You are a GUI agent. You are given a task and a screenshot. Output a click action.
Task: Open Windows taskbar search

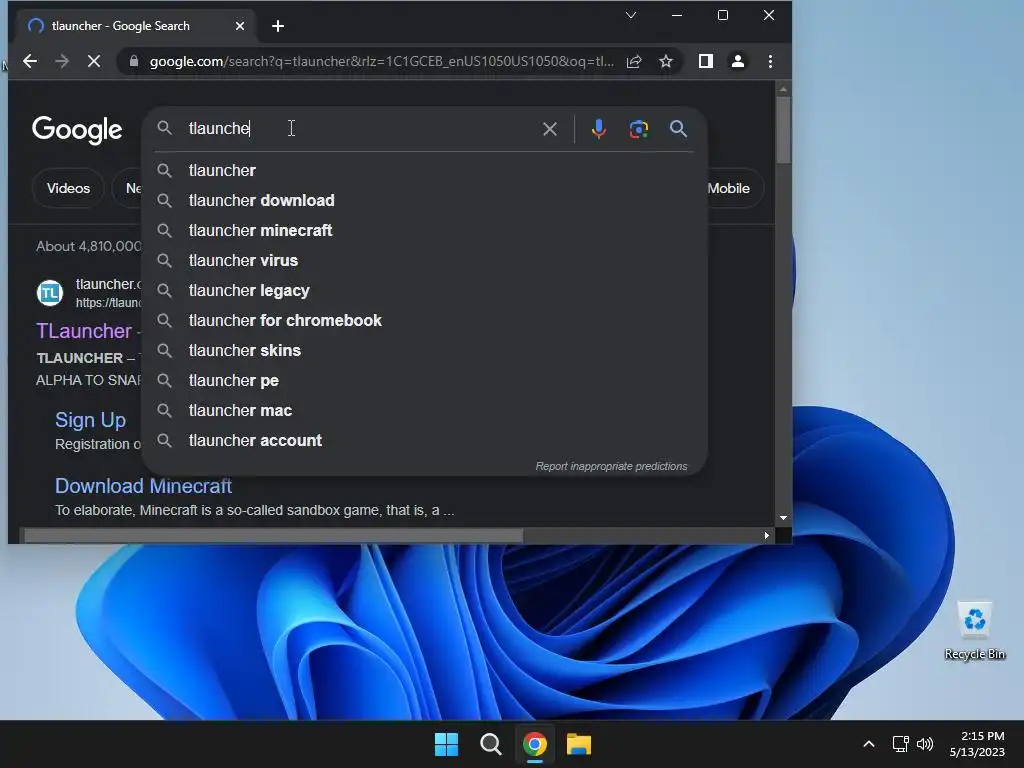pyautogui.click(x=490, y=744)
